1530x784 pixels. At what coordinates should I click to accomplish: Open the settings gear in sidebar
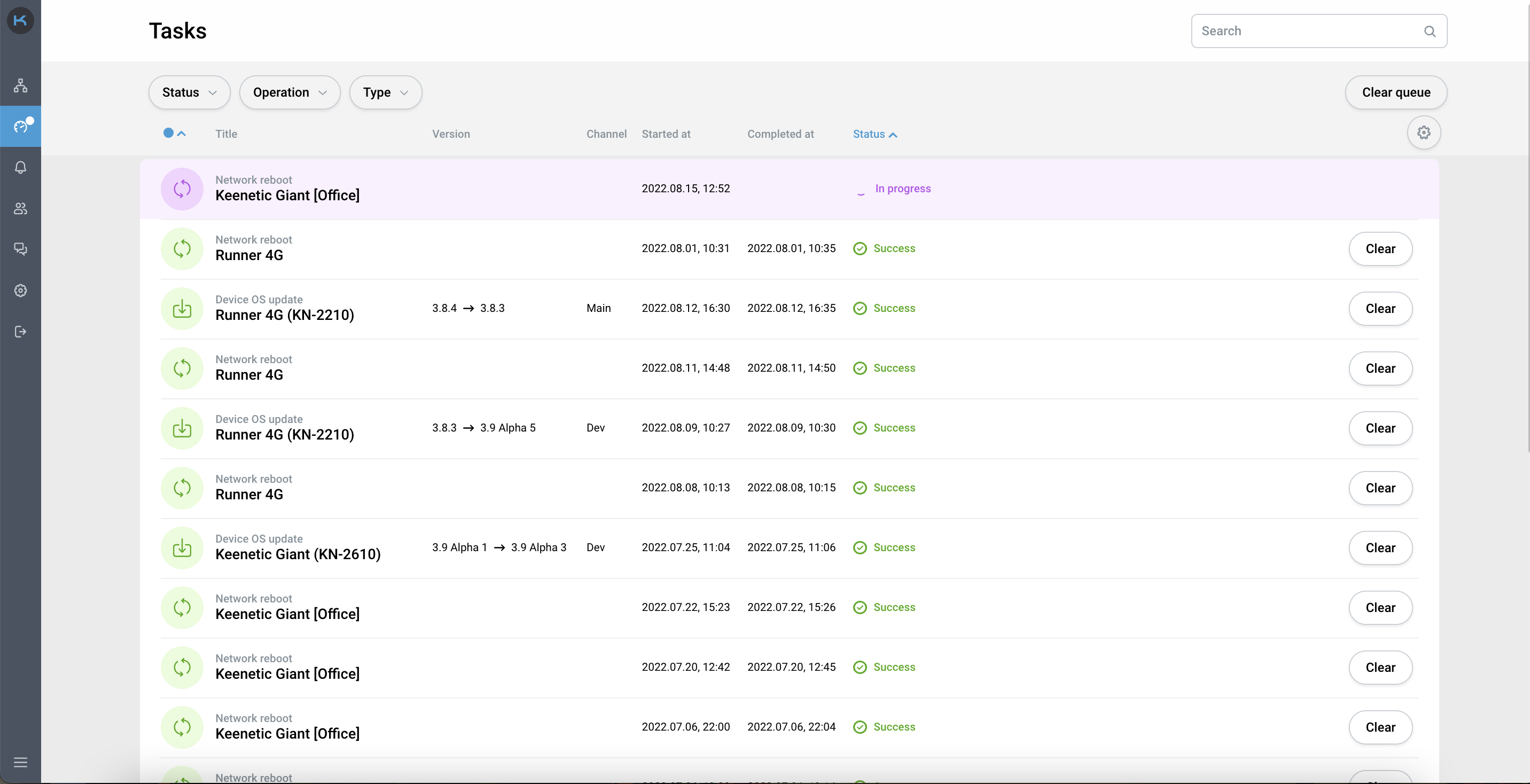coord(20,291)
